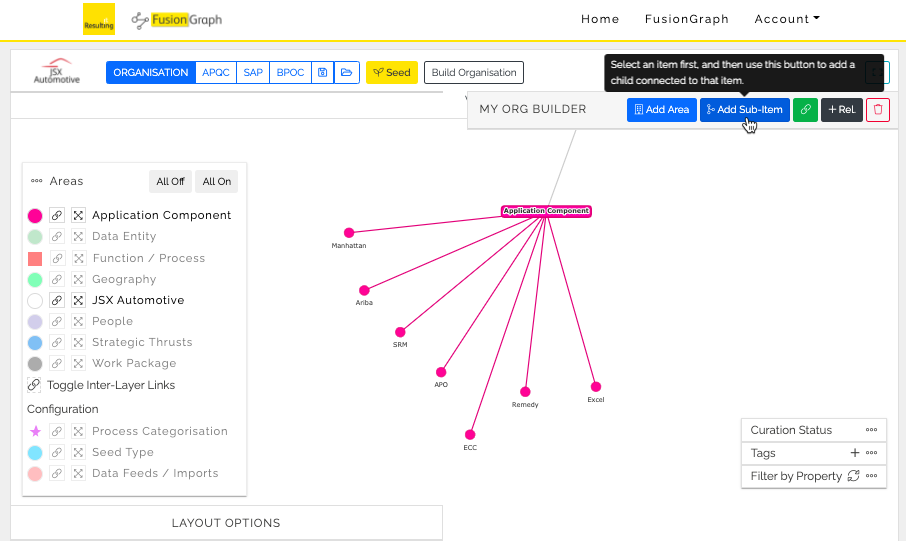
Task: Click plus icon next to Tags
Action: [855, 453]
